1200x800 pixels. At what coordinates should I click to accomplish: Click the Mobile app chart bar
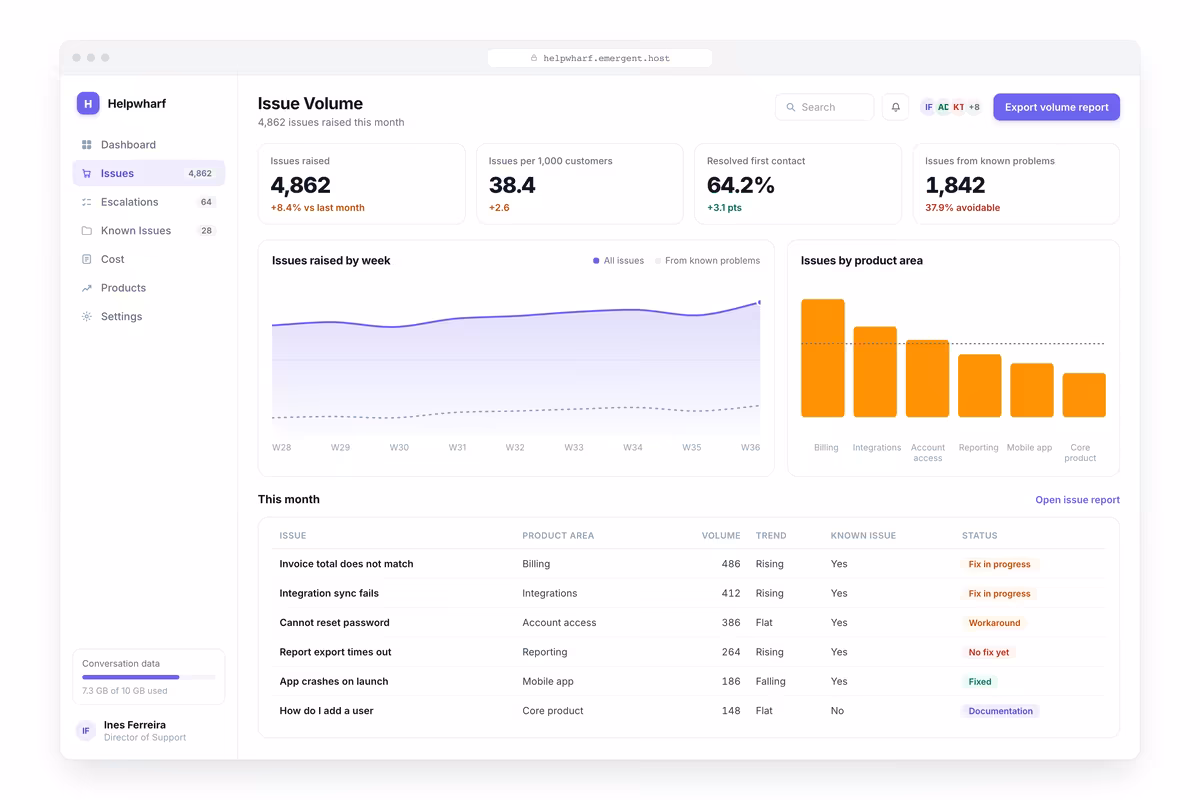pos(1032,390)
